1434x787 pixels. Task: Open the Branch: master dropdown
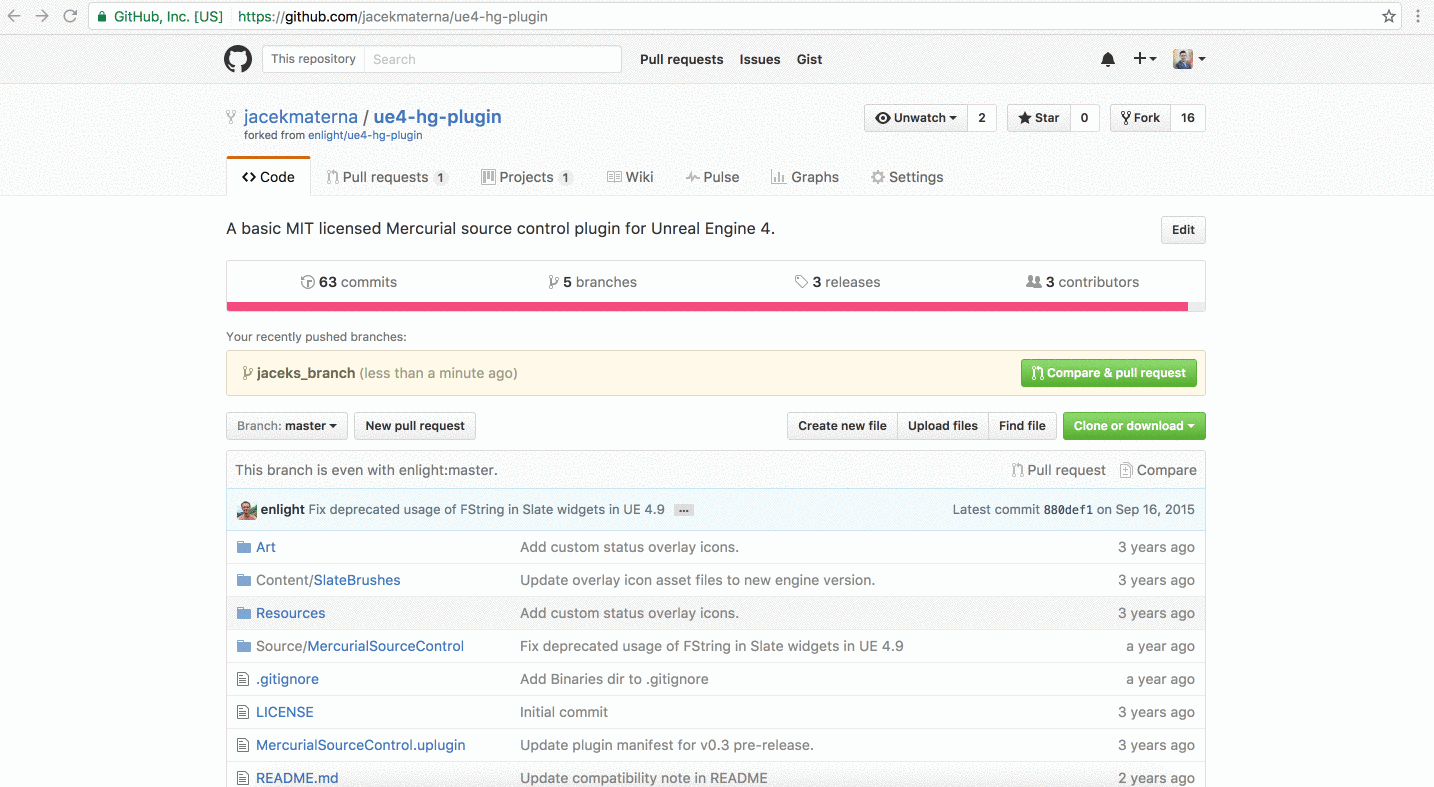click(287, 426)
